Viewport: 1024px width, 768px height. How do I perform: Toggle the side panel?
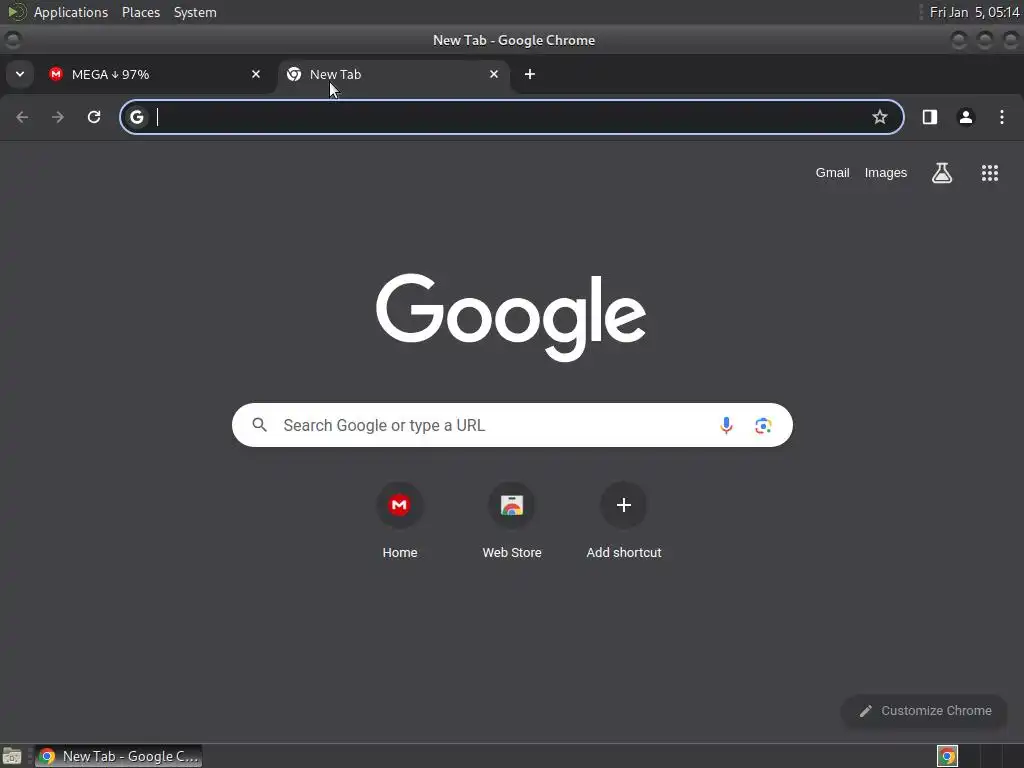tap(930, 117)
